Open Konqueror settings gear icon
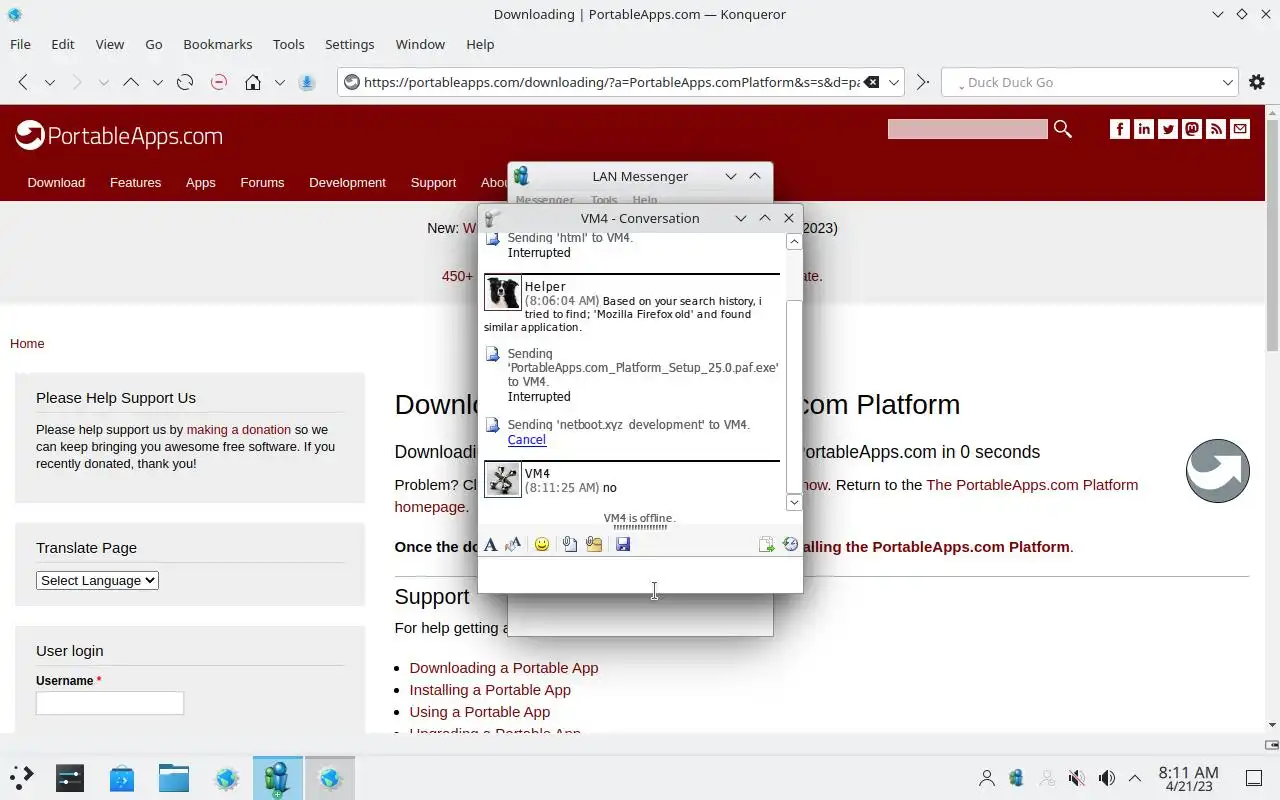Viewport: 1280px width, 800px height. point(1257,82)
